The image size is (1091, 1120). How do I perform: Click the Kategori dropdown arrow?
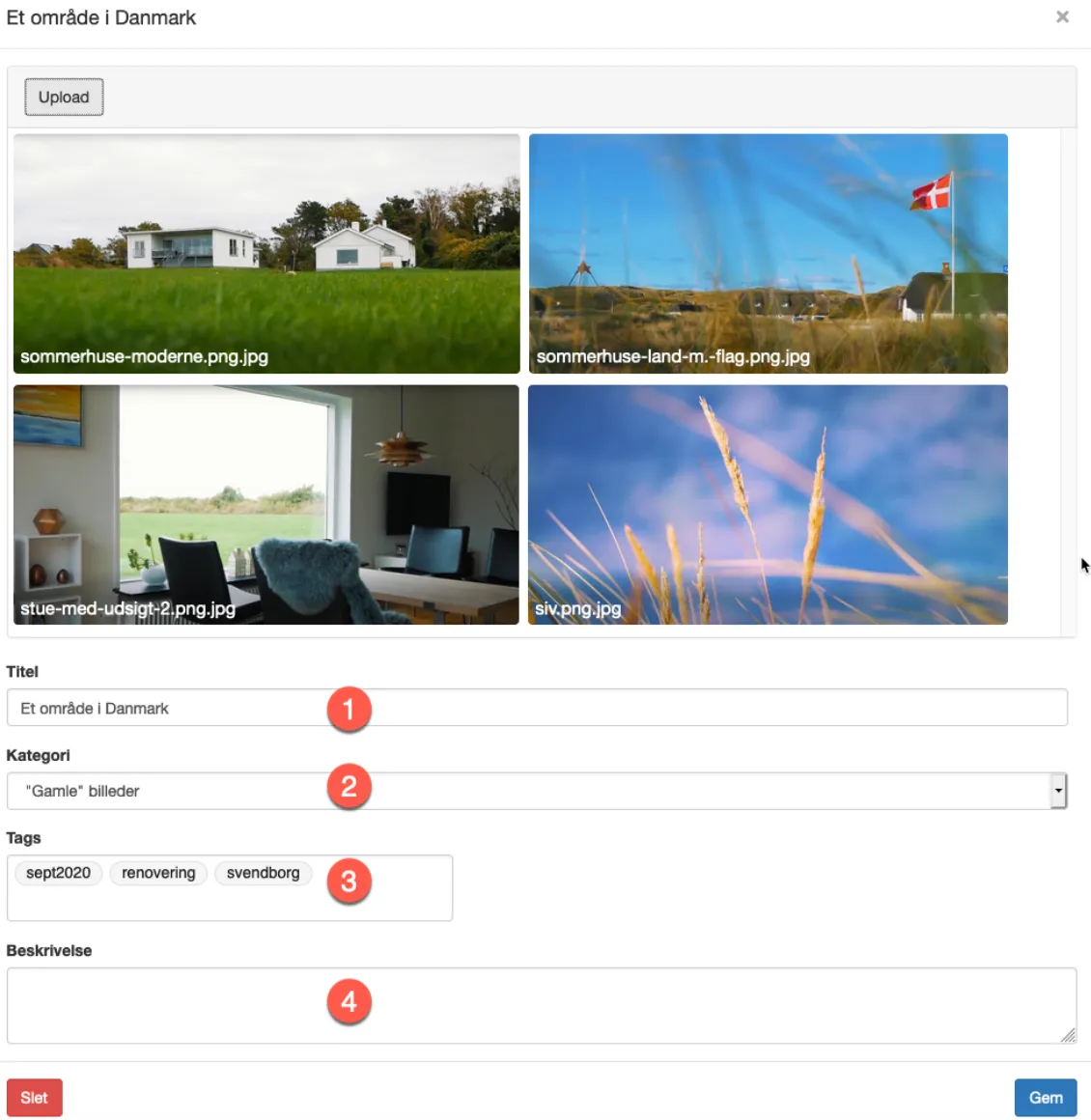[1058, 791]
